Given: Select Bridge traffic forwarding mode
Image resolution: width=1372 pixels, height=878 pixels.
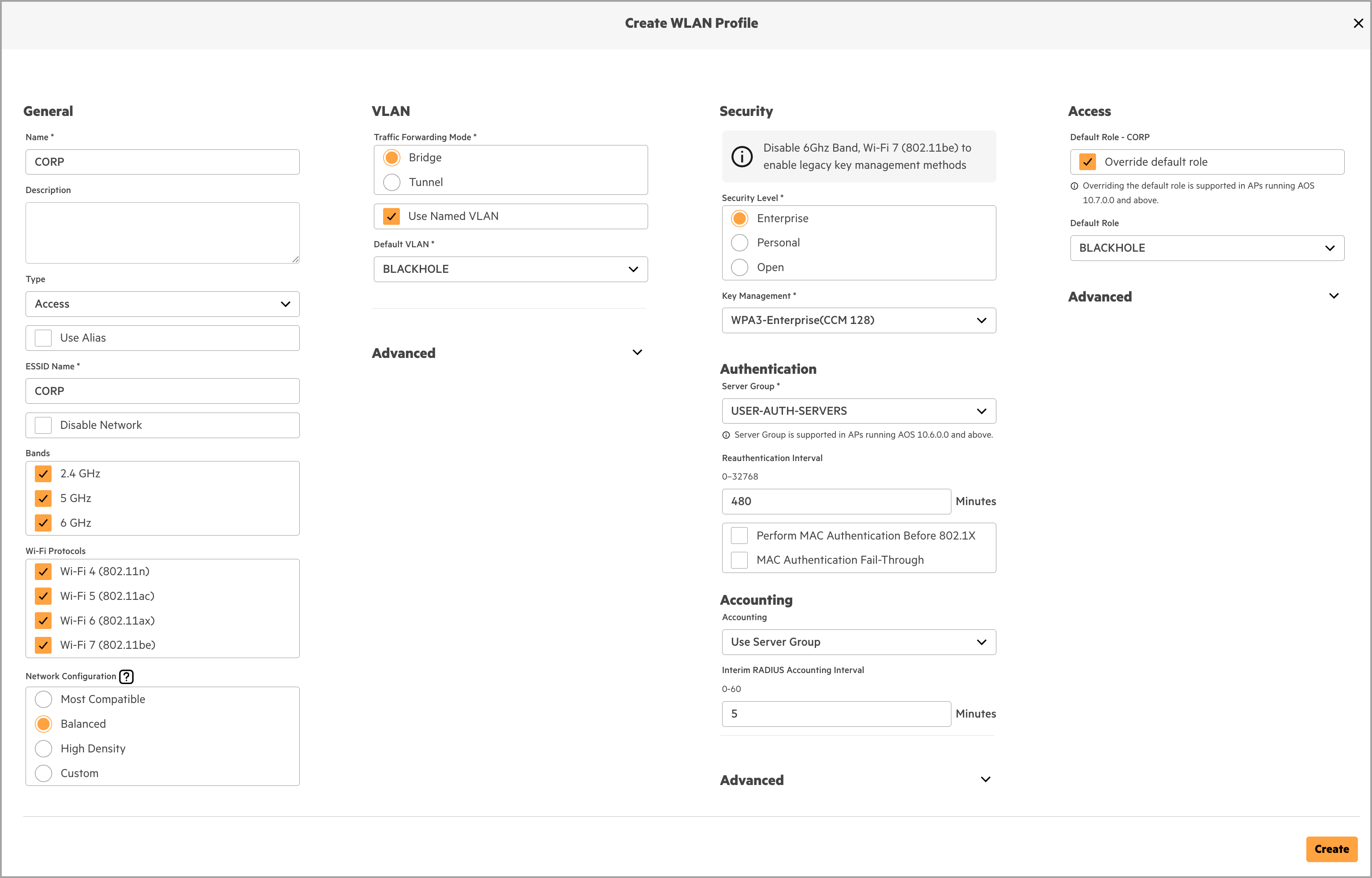Looking at the screenshot, I should coord(392,157).
